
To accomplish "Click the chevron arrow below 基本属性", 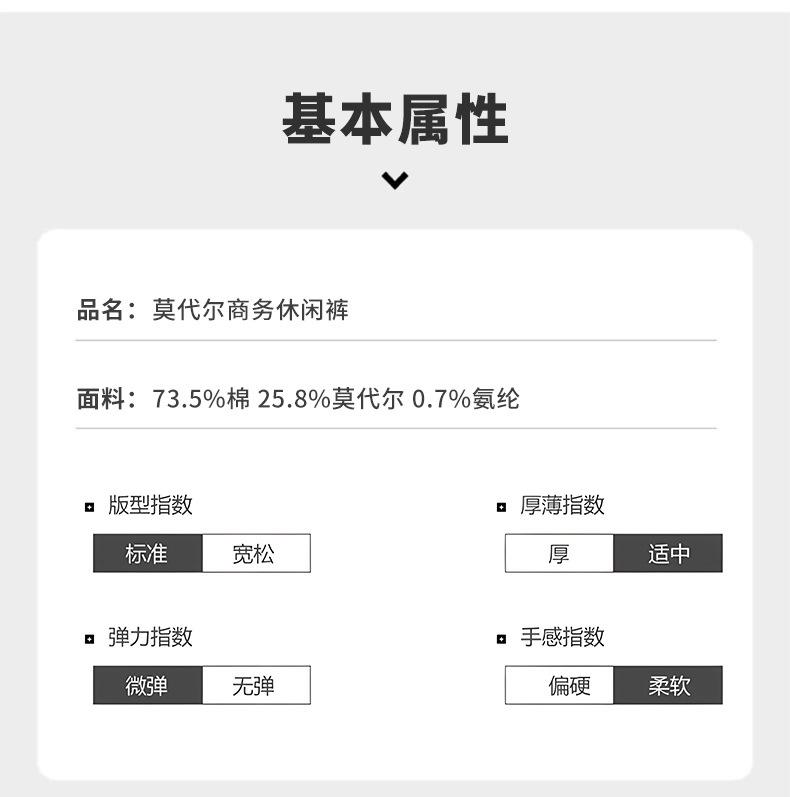I will pos(395,180).
